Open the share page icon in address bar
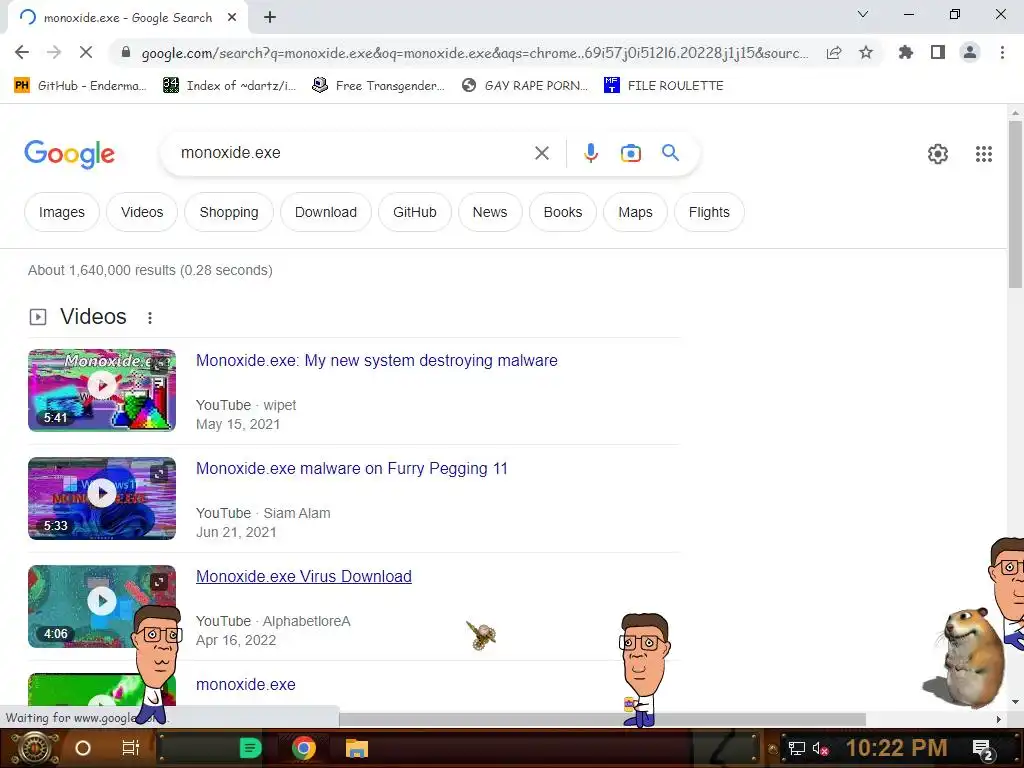Image resolution: width=1024 pixels, height=768 pixels. click(x=834, y=53)
